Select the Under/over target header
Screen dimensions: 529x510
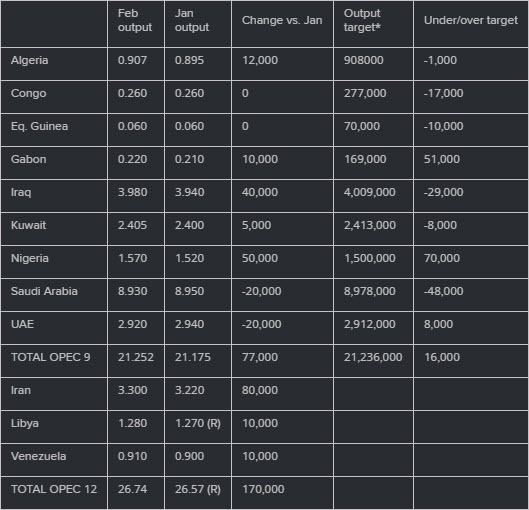(x=471, y=21)
